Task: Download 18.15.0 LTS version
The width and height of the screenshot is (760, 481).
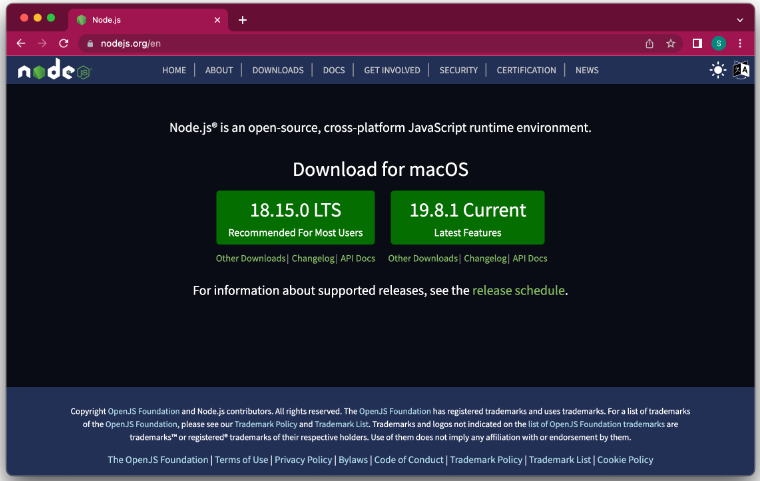Action: [x=295, y=218]
